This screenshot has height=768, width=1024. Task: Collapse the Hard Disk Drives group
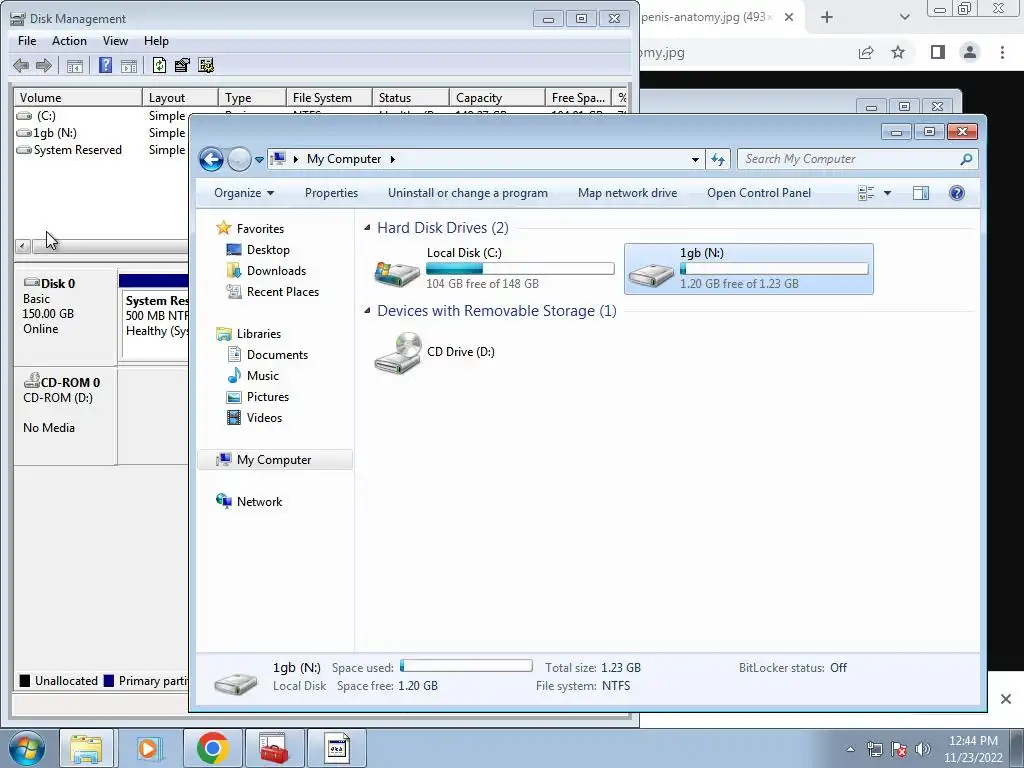pos(367,227)
